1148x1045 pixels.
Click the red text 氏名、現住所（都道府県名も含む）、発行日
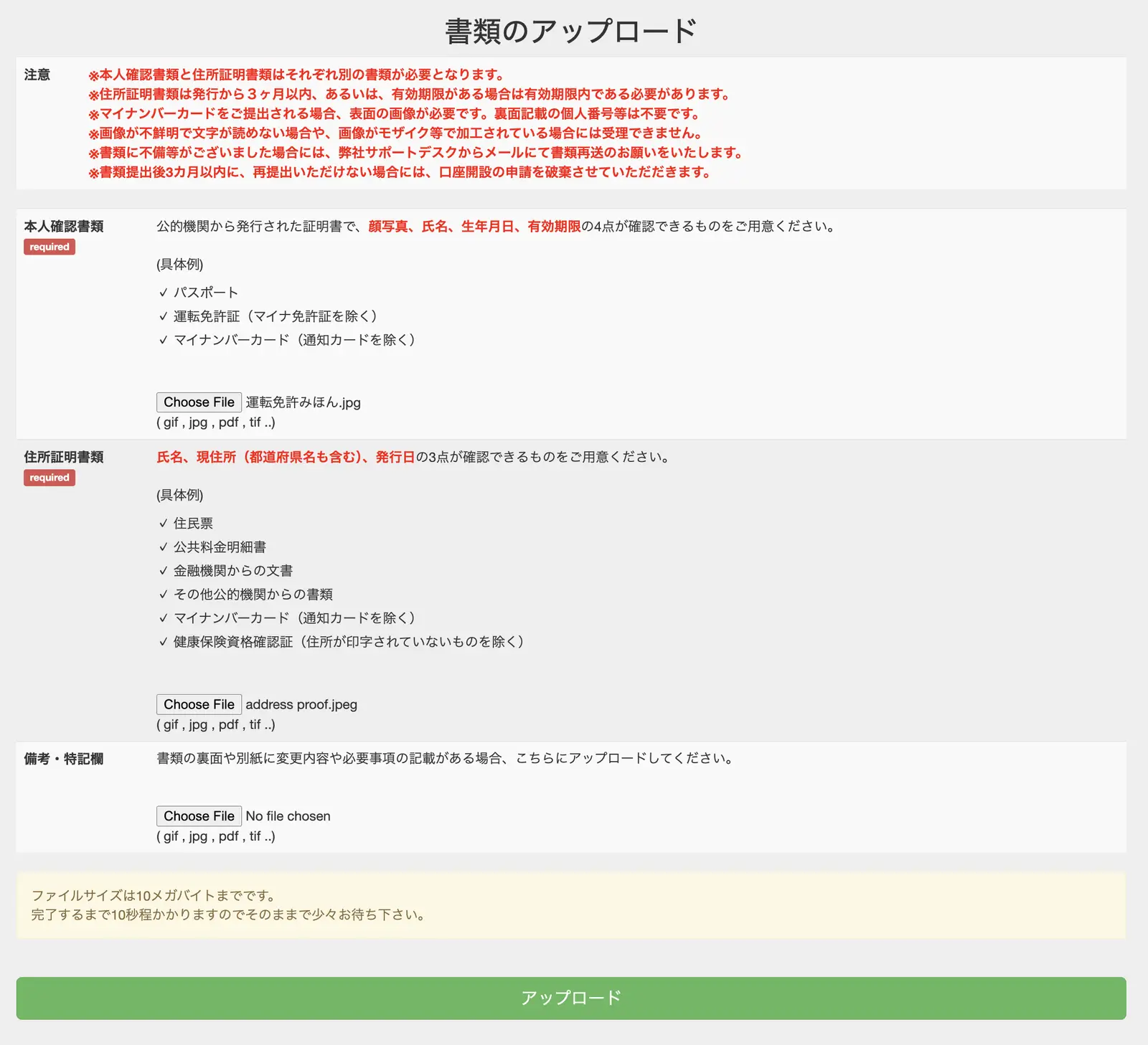click(x=286, y=457)
